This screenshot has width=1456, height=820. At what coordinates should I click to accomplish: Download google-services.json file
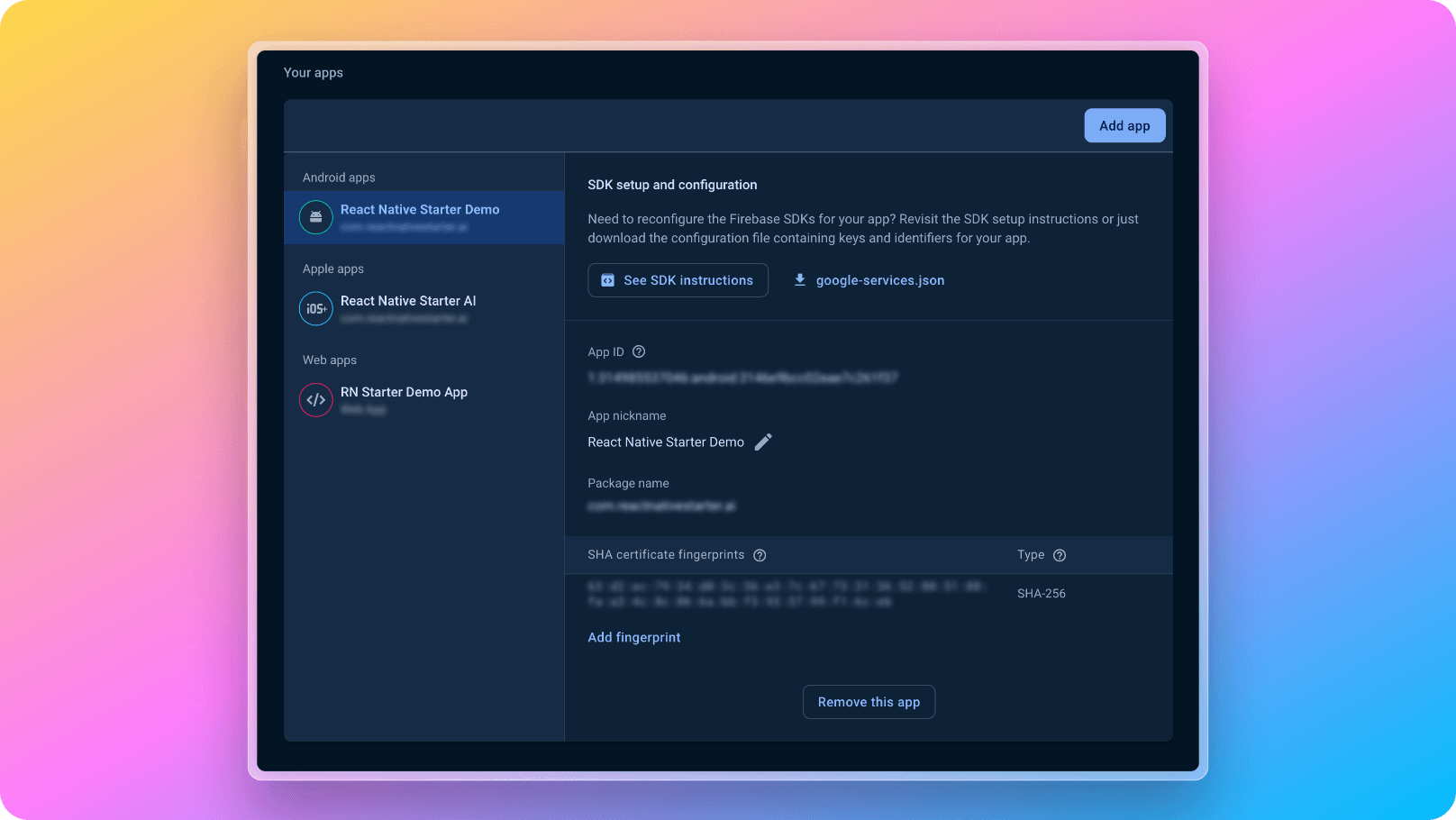pos(869,280)
